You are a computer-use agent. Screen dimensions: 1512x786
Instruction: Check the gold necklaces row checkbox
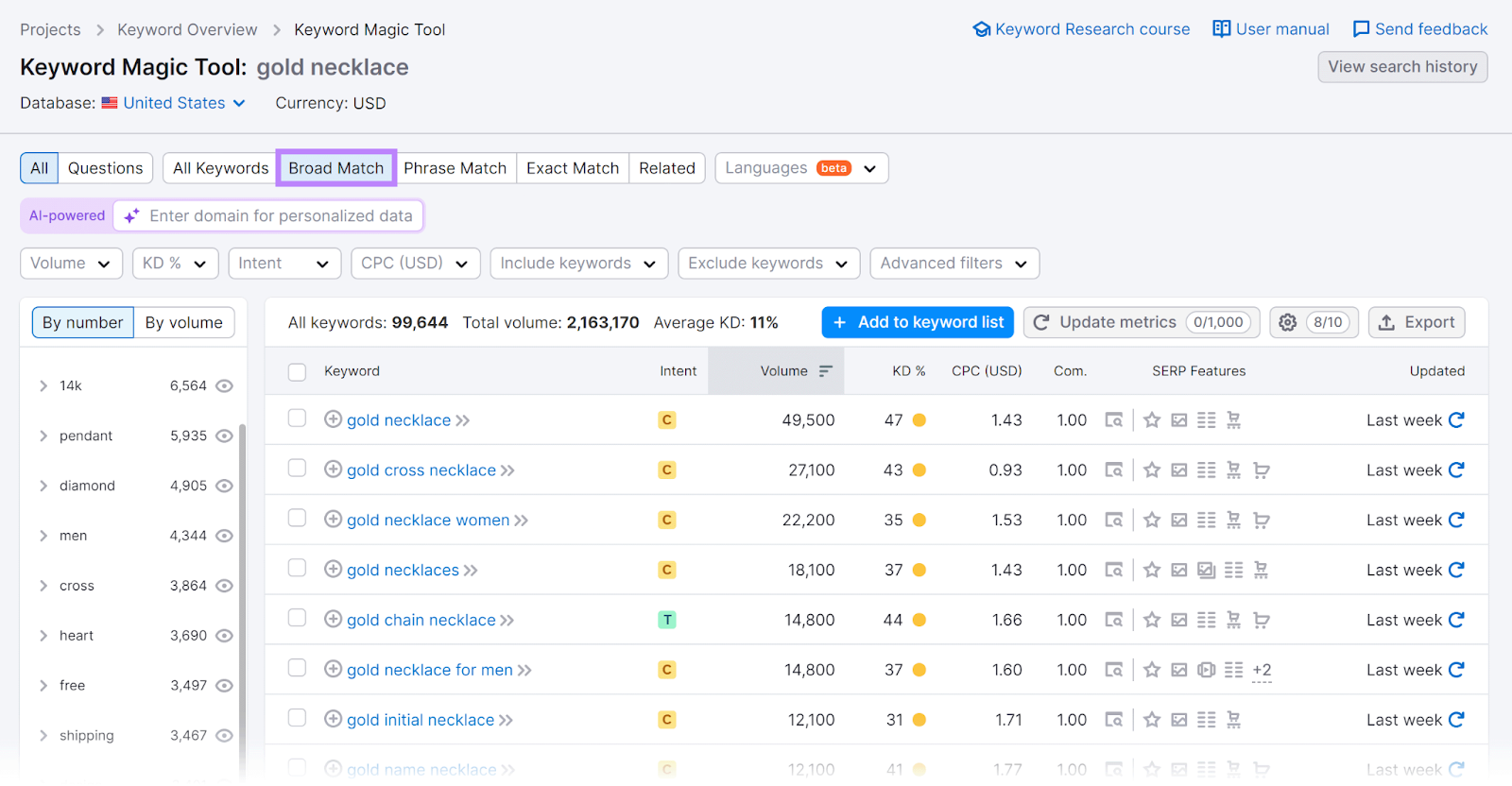point(297,569)
